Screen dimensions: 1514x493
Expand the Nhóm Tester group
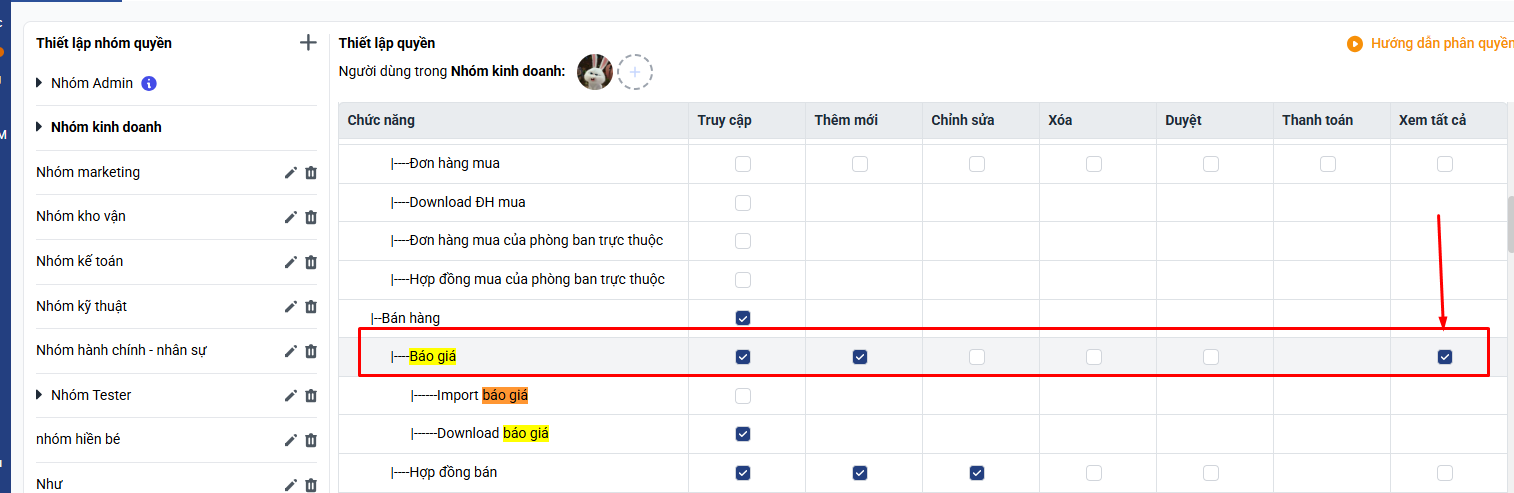pyautogui.click(x=40, y=395)
